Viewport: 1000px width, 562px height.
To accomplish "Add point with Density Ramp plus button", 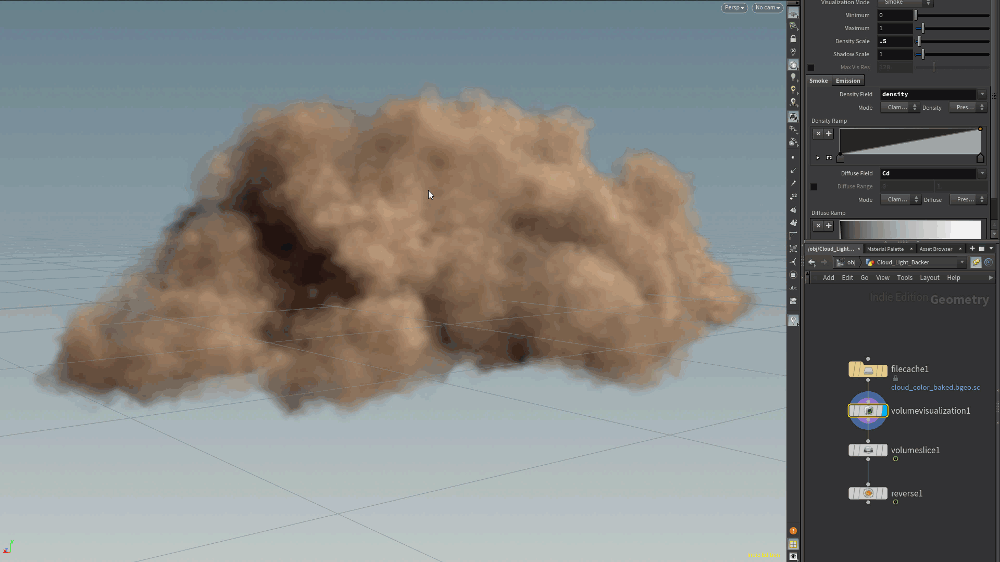I will [828, 133].
